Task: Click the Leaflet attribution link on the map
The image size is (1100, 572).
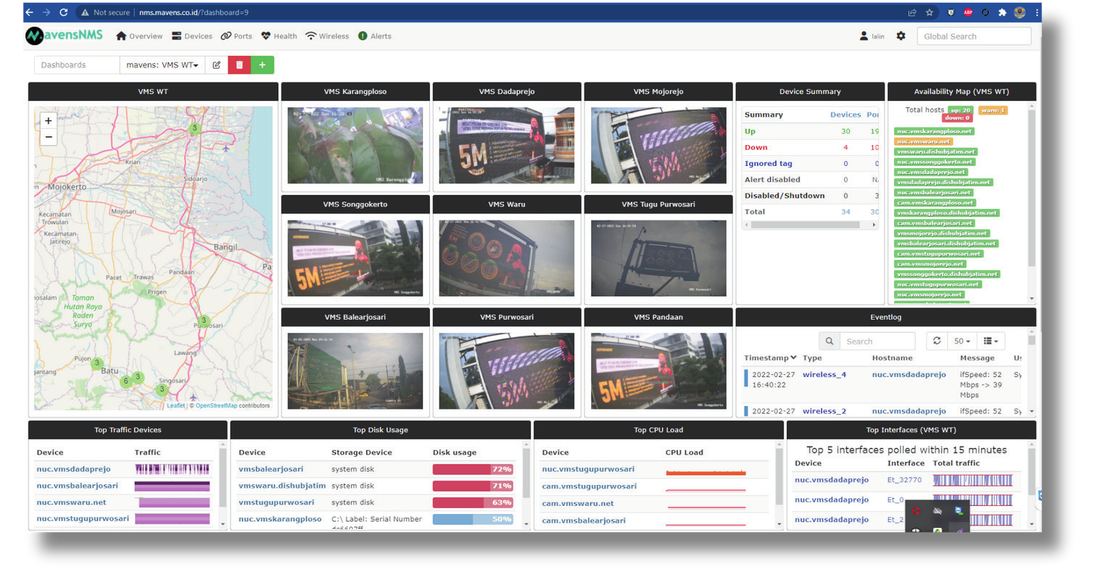Action: [x=176, y=406]
